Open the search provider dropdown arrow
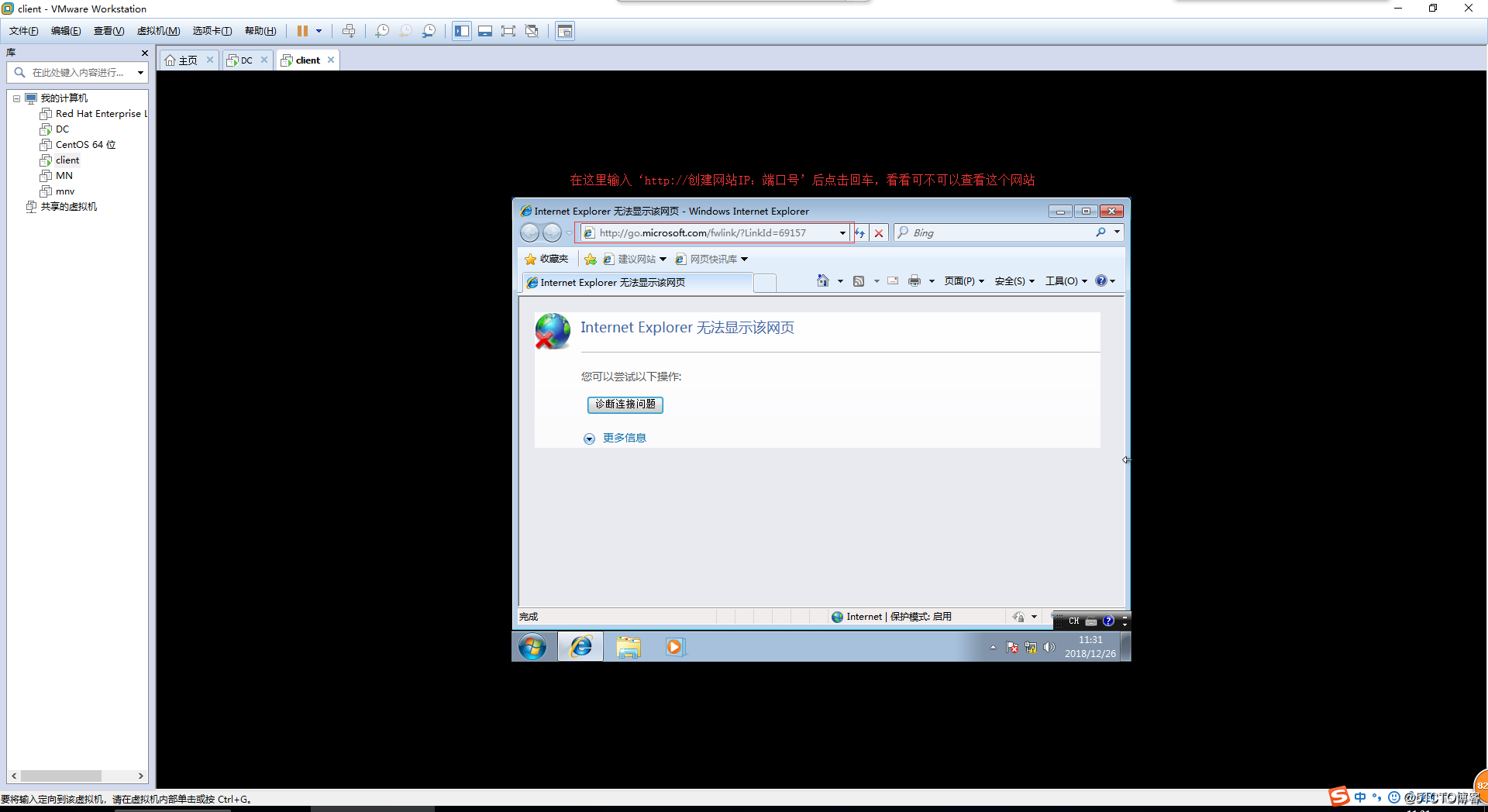1488x812 pixels. tap(1117, 232)
